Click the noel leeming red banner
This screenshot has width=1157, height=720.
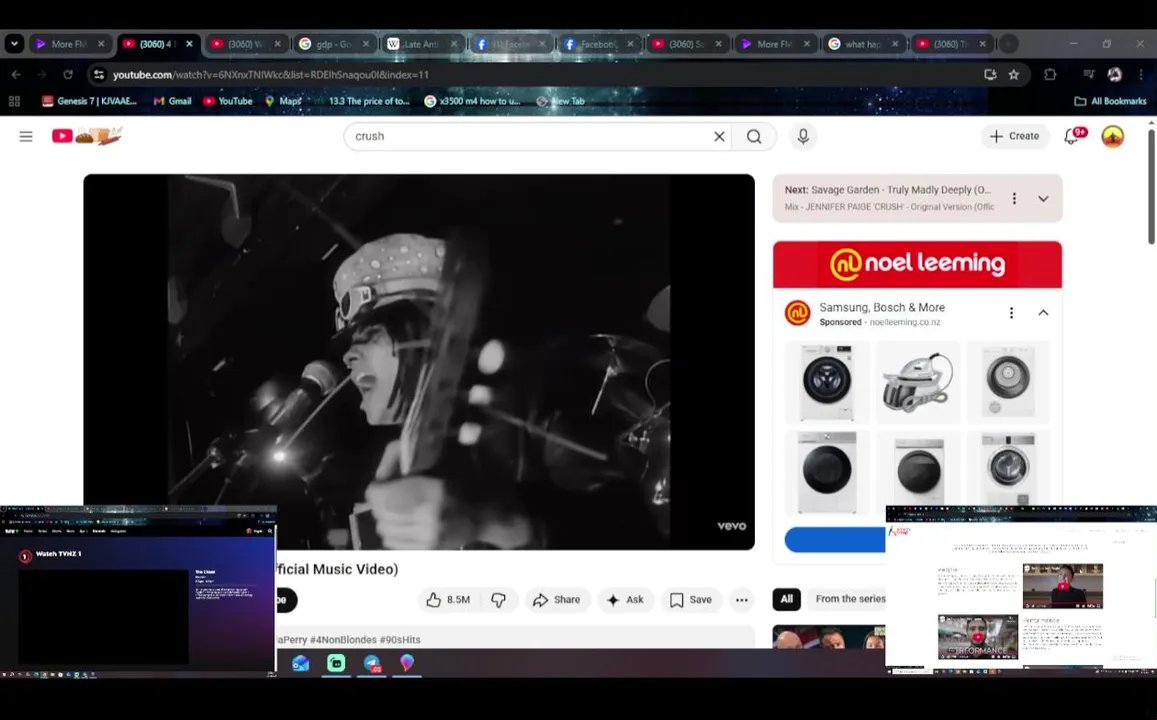(917, 264)
